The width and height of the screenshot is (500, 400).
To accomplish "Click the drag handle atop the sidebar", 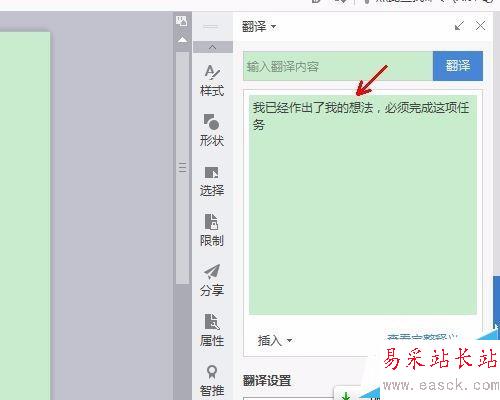I will (x=211, y=26).
